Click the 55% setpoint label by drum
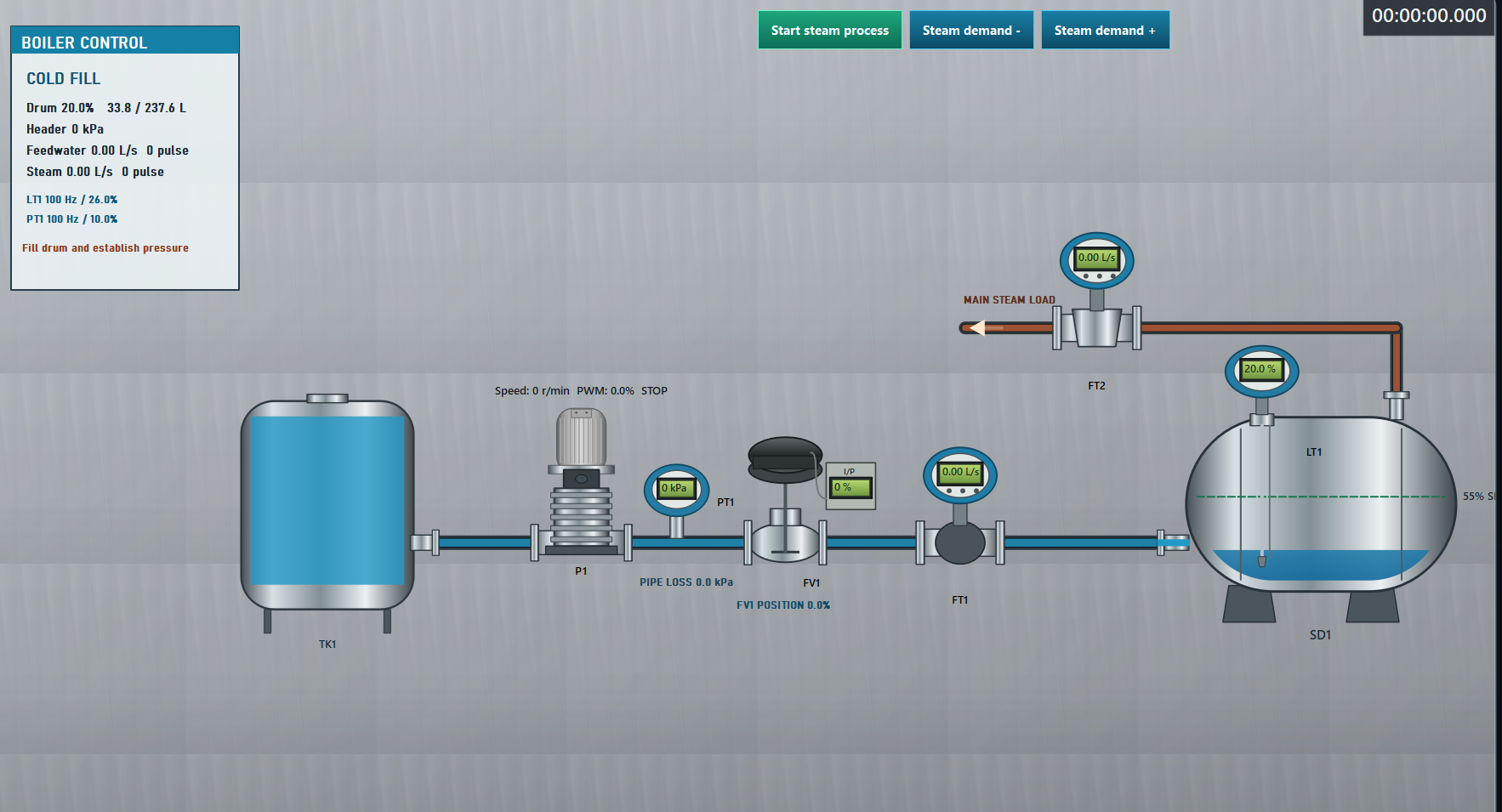Viewport: 1502px width, 812px height. [x=1479, y=497]
